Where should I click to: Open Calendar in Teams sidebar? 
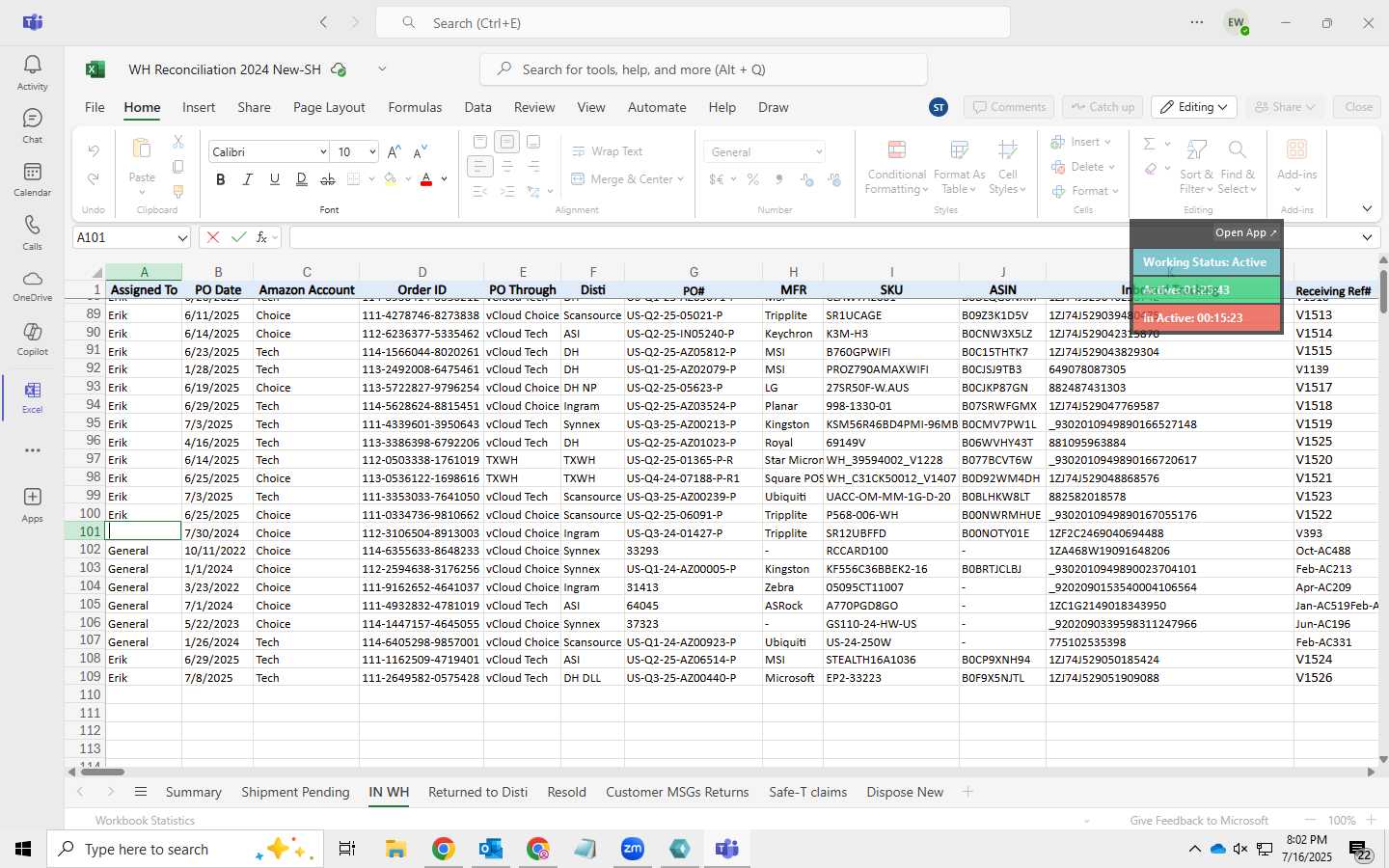(x=32, y=179)
